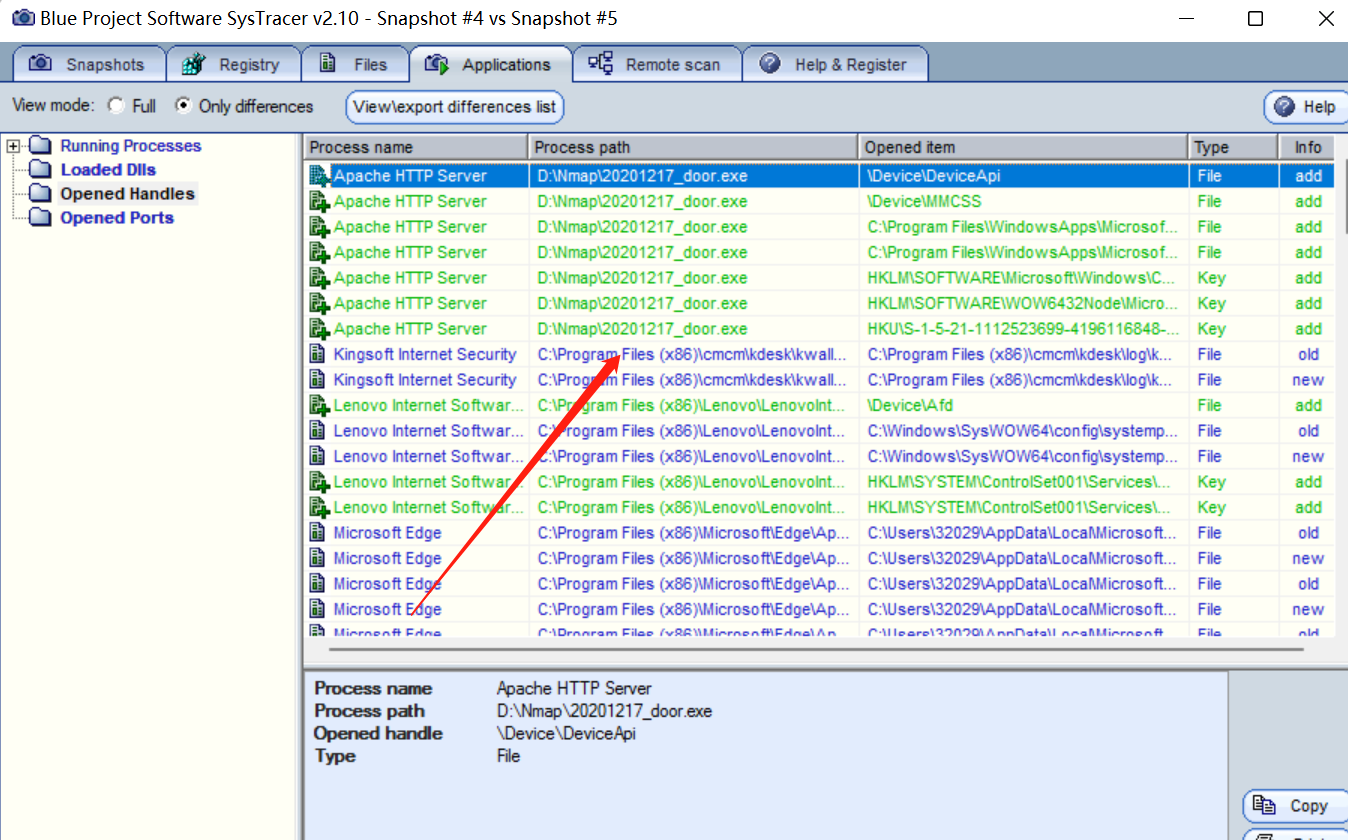Click the process icon of the \Device\DeviceApi row
The width and height of the screenshot is (1348, 840).
(319, 176)
